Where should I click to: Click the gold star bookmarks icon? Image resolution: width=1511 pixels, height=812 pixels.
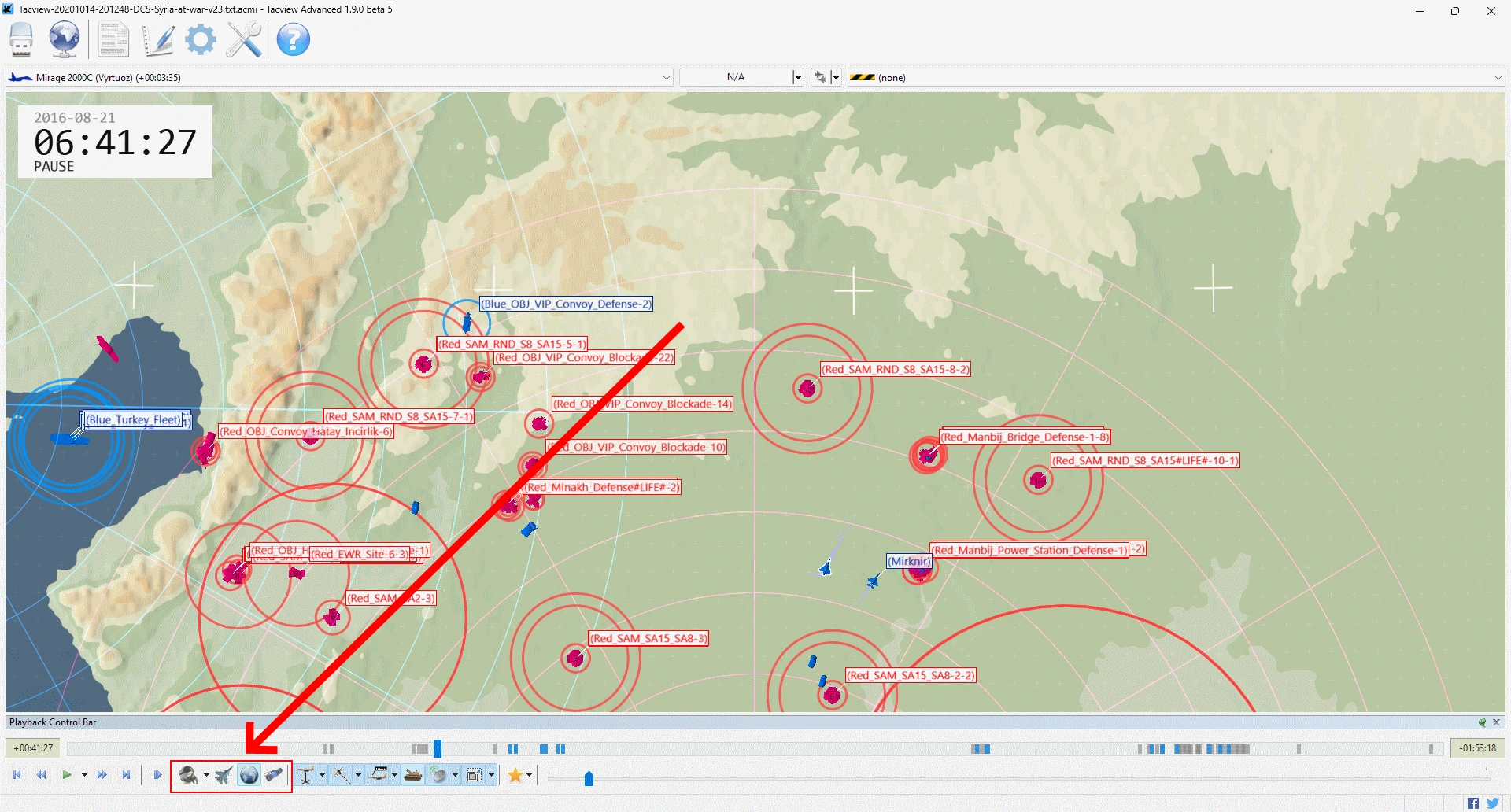[x=515, y=776]
